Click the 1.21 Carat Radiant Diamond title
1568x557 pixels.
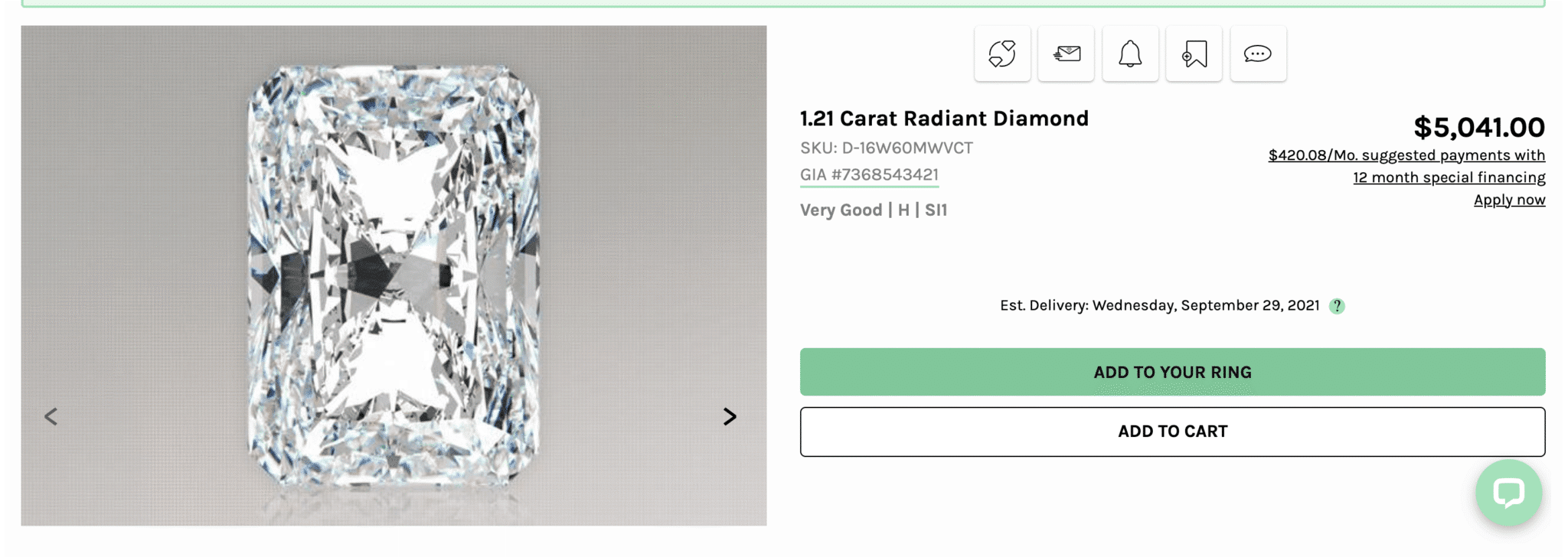(944, 119)
